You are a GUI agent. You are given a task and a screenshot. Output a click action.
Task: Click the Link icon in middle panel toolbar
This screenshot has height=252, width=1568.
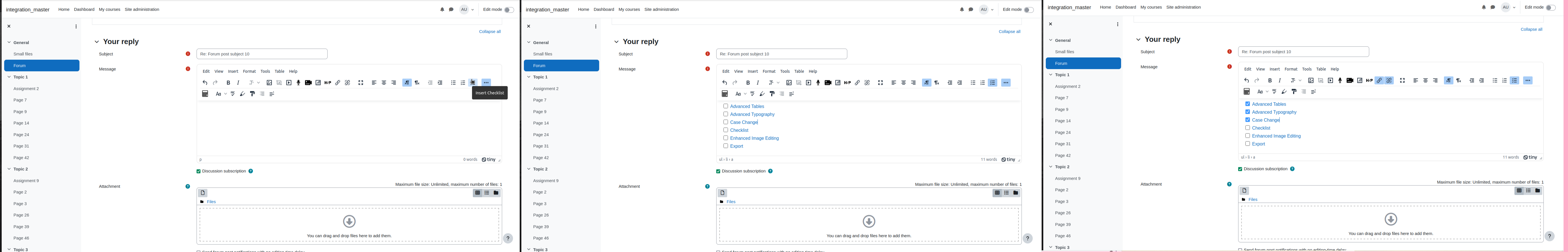click(x=857, y=83)
